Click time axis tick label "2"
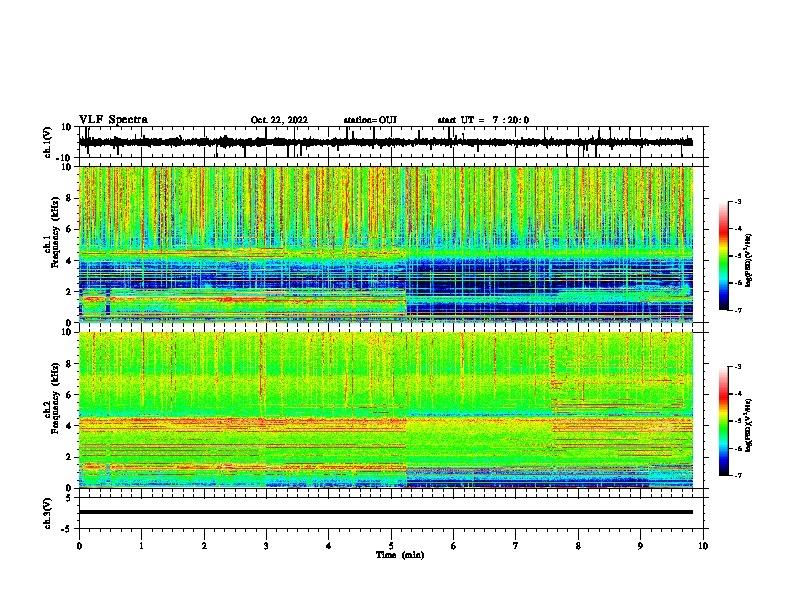The height and width of the screenshot is (612, 792). point(204,546)
